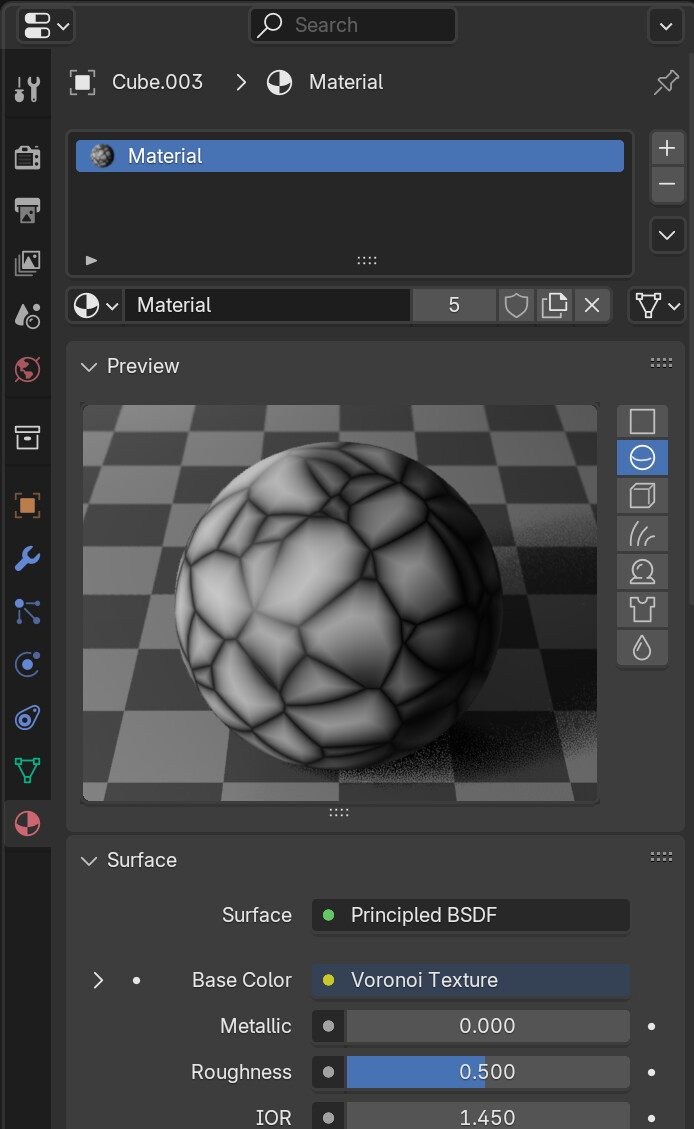Select the cloth preview type
Screen dimensions: 694x1129
pyautogui.click(x=642, y=610)
